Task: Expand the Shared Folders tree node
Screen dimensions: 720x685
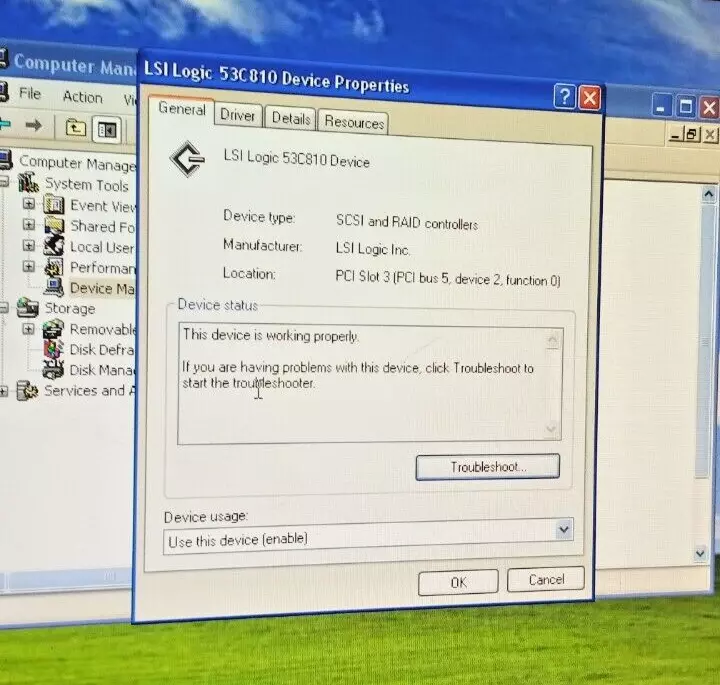Action: point(29,226)
